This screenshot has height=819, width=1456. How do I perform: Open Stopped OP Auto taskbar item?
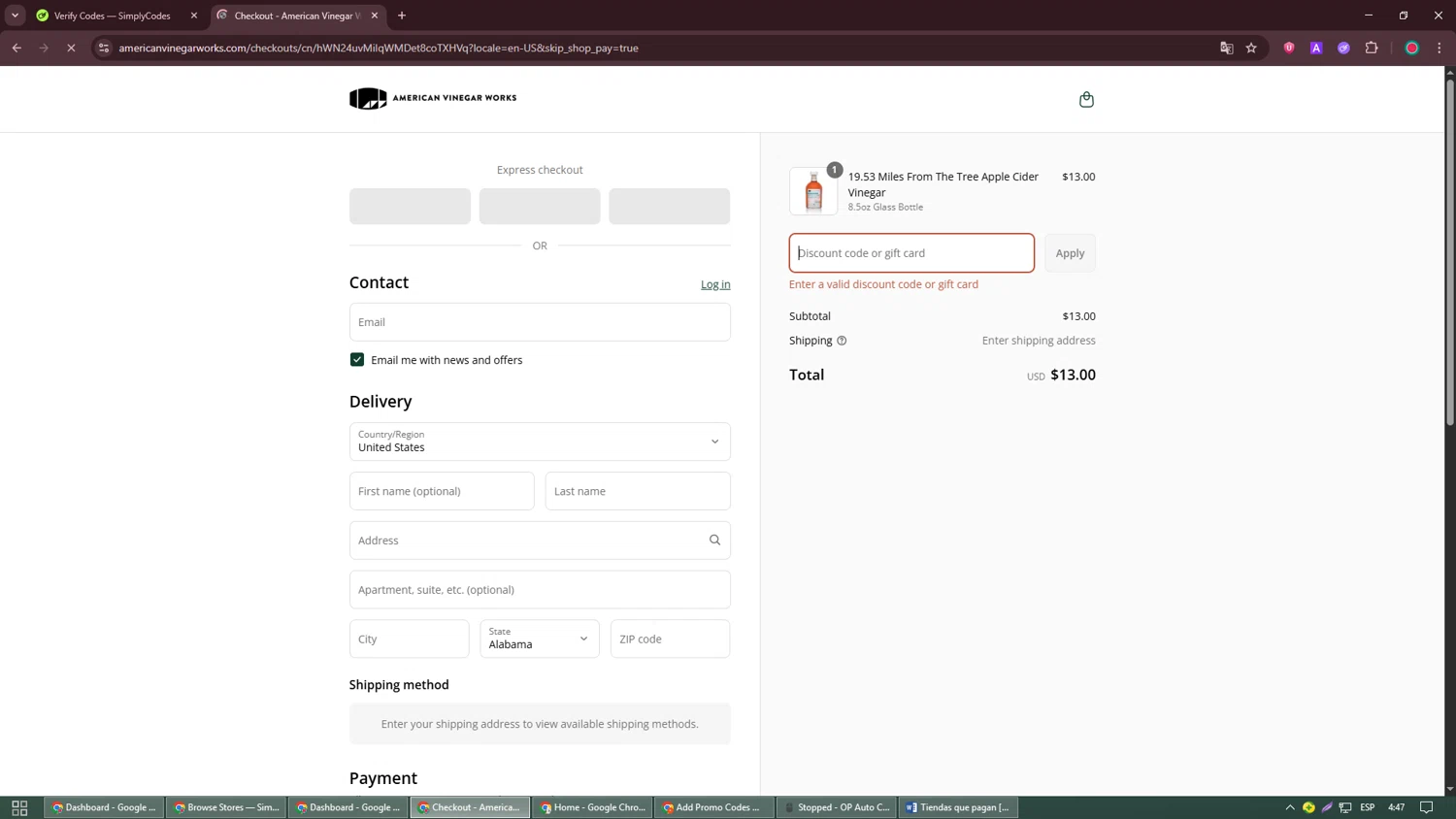(x=837, y=807)
